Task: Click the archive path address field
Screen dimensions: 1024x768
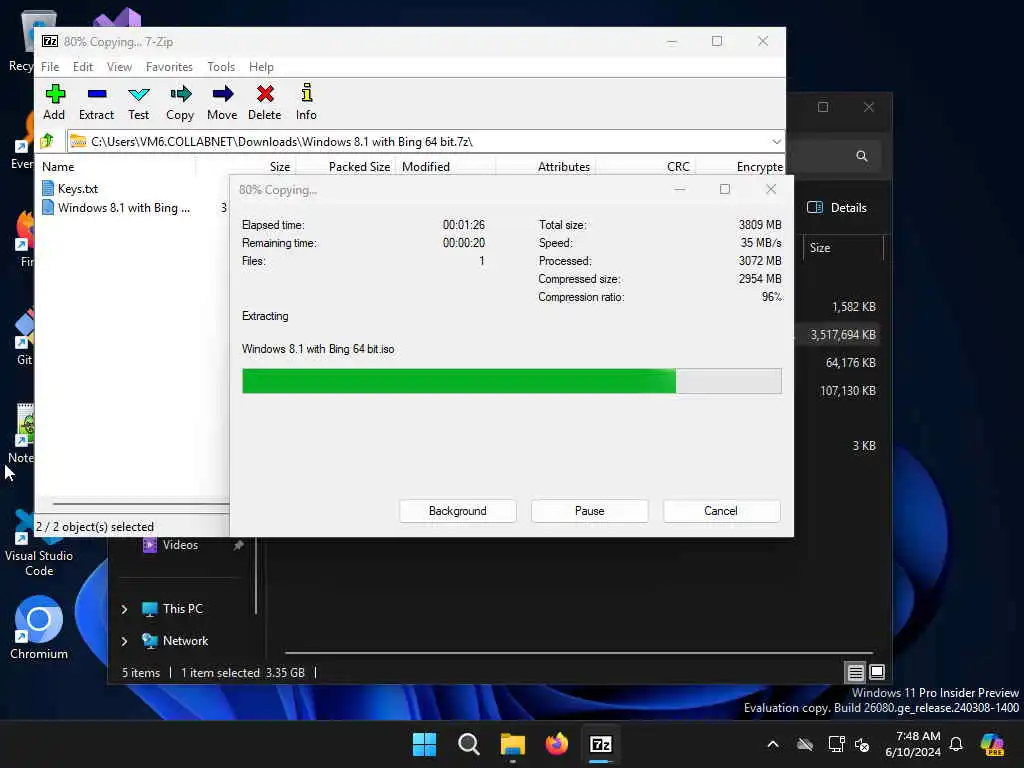Action: tap(418, 142)
